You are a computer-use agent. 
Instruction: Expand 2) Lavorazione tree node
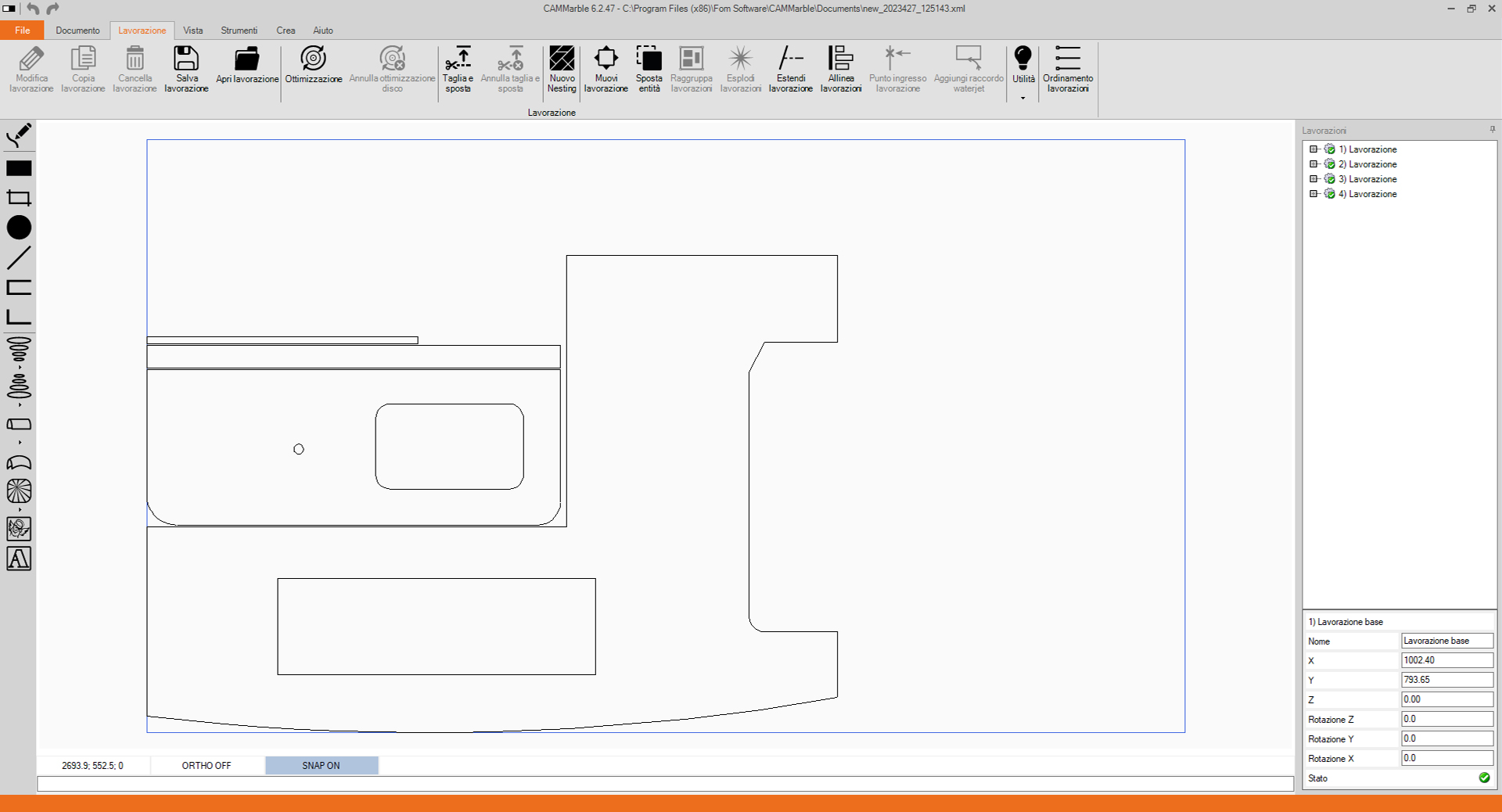click(1313, 164)
